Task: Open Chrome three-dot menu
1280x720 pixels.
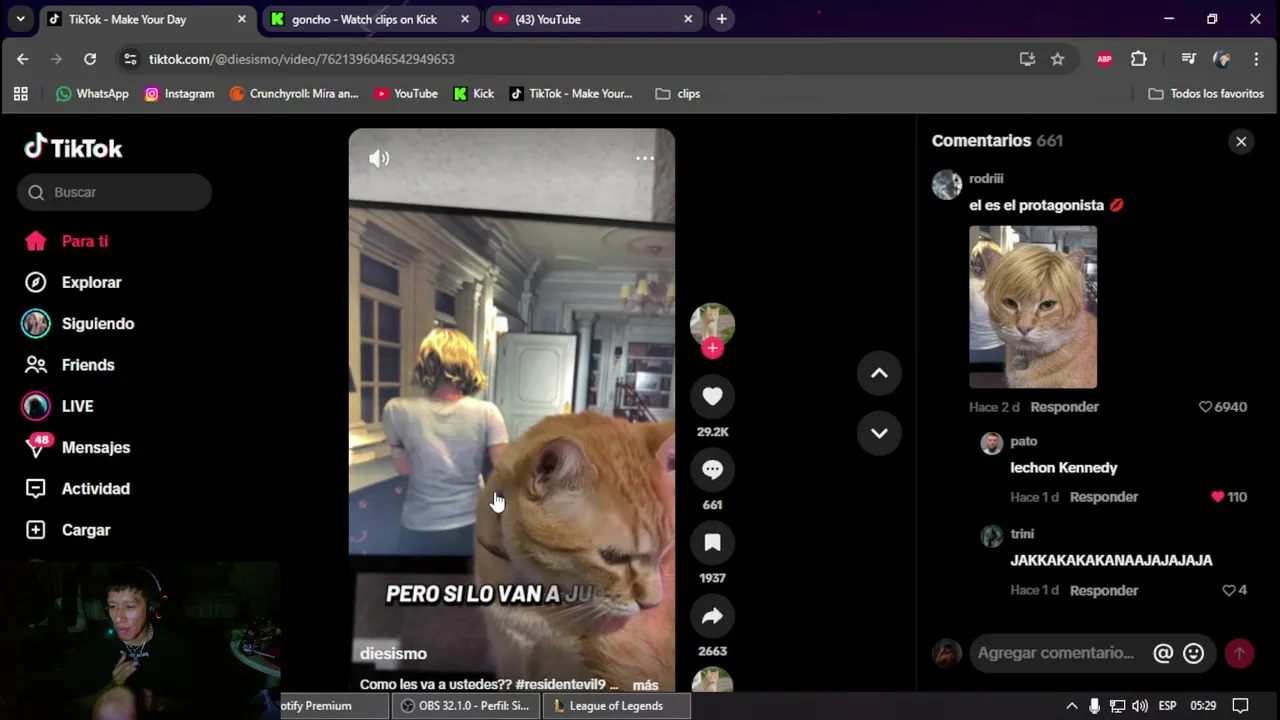Action: pos(1256,59)
